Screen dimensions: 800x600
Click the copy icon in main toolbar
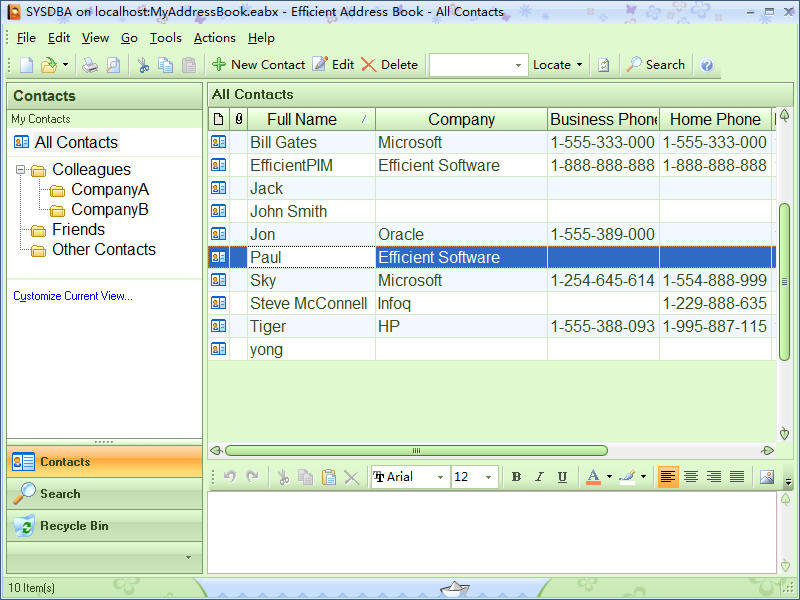[x=165, y=65]
